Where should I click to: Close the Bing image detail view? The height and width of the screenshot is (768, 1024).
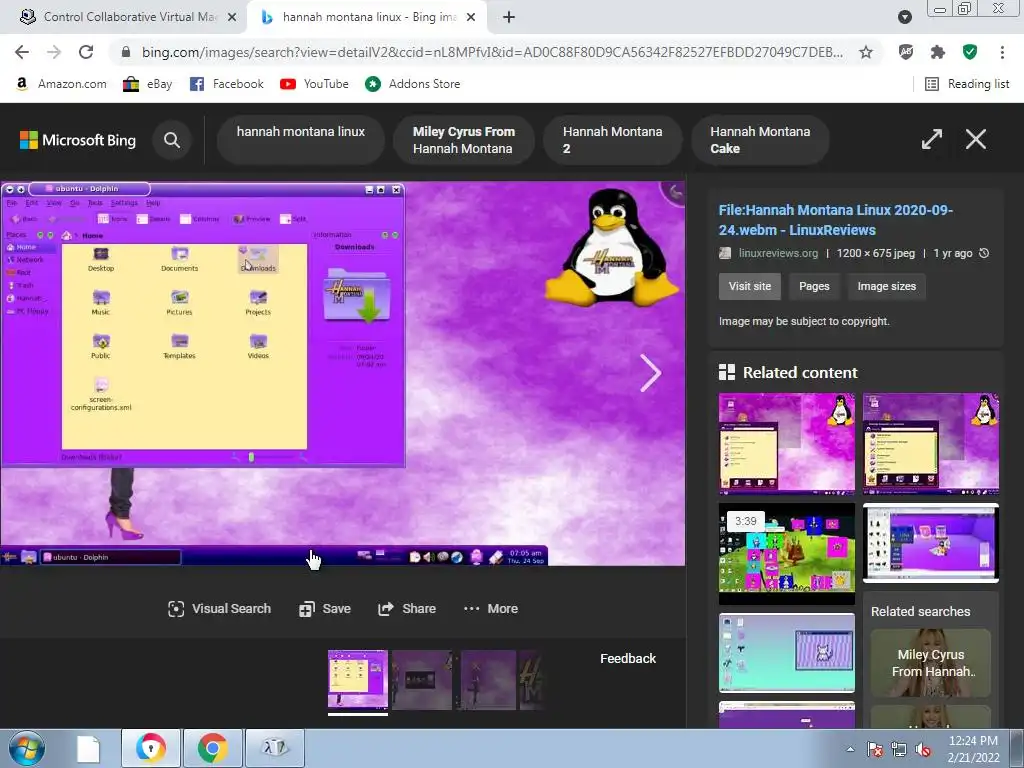[x=976, y=139]
